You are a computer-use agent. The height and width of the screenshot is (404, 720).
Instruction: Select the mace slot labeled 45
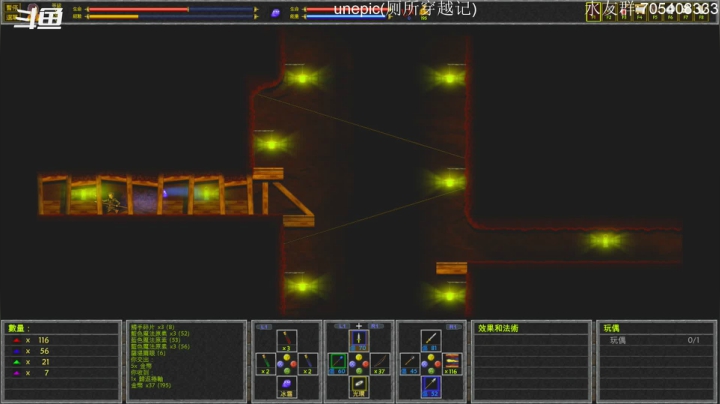[x=410, y=364]
